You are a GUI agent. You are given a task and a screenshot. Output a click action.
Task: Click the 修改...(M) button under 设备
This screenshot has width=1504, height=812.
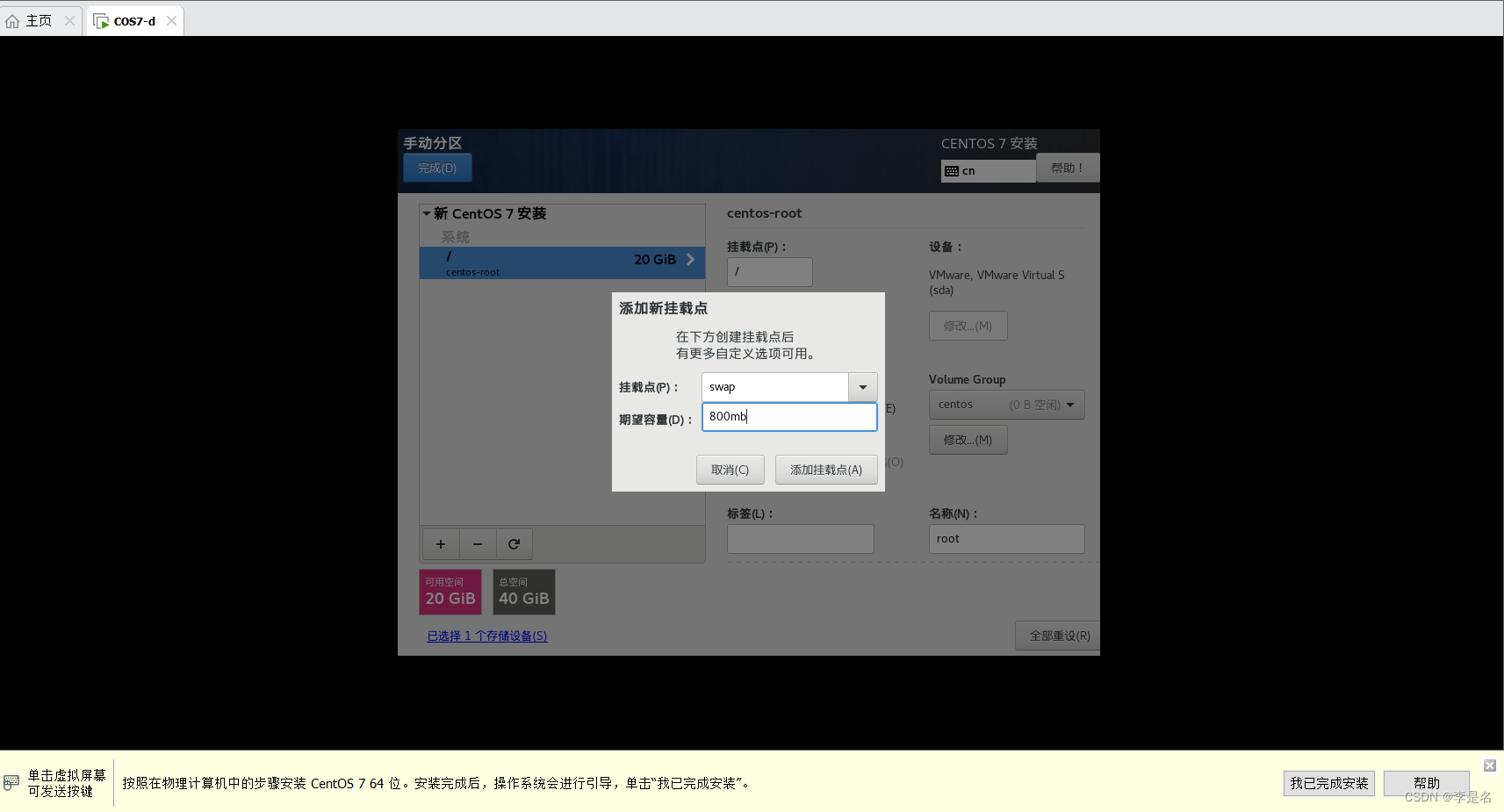pos(968,326)
